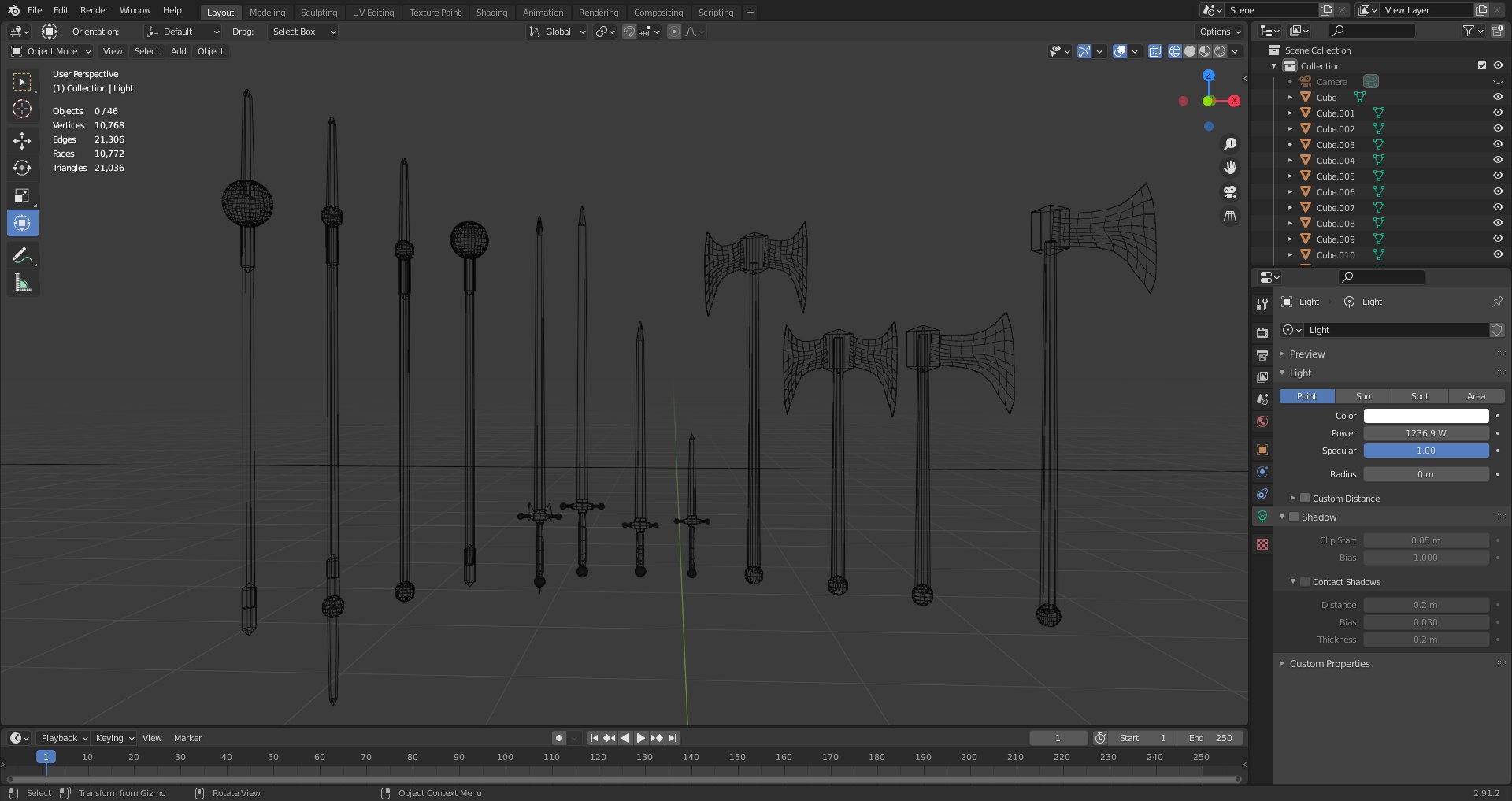Open the Playback dropdown
The height and width of the screenshot is (801, 1512).
[64, 738]
